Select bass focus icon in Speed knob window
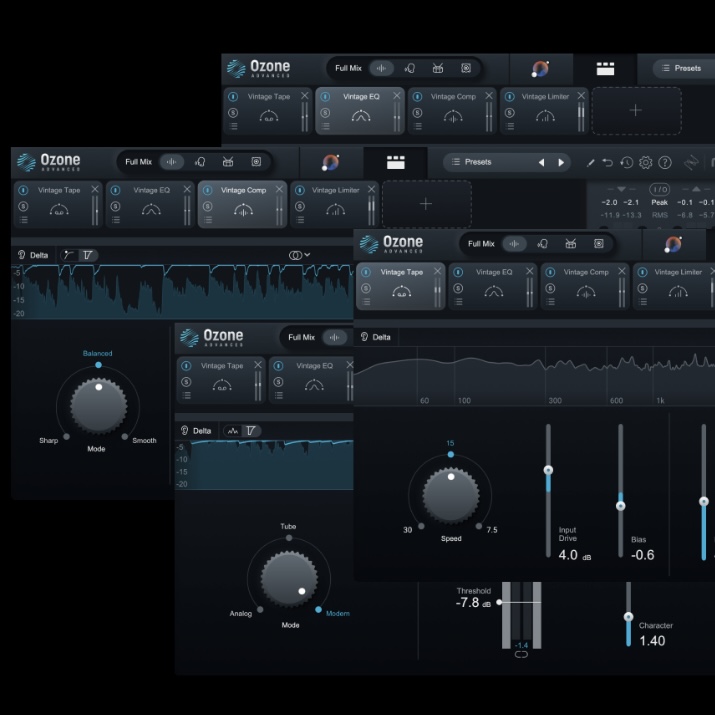Viewport: 715px width, 715px height. pyautogui.click(x=599, y=244)
